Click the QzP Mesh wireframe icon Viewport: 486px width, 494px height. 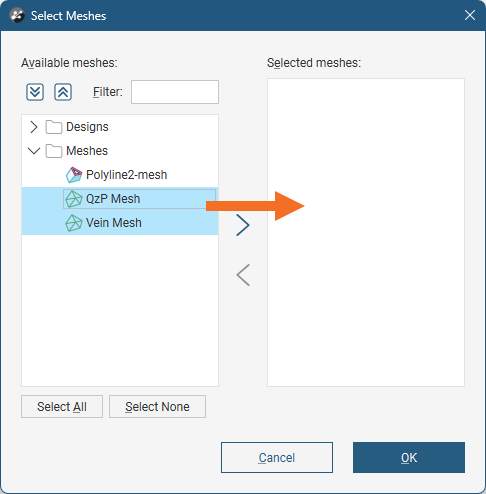pos(73,199)
